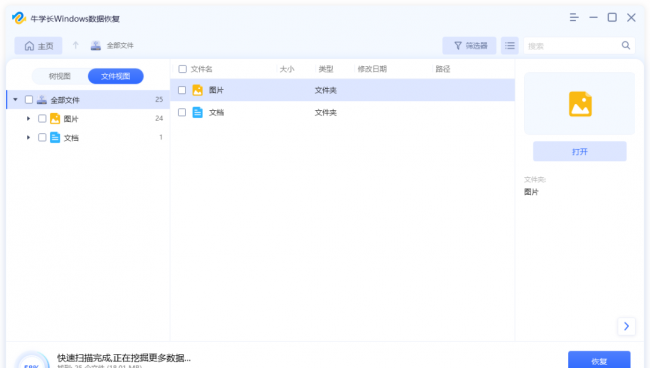
Task: Select the 文档 row name in file list
Action: tap(216, 112)
